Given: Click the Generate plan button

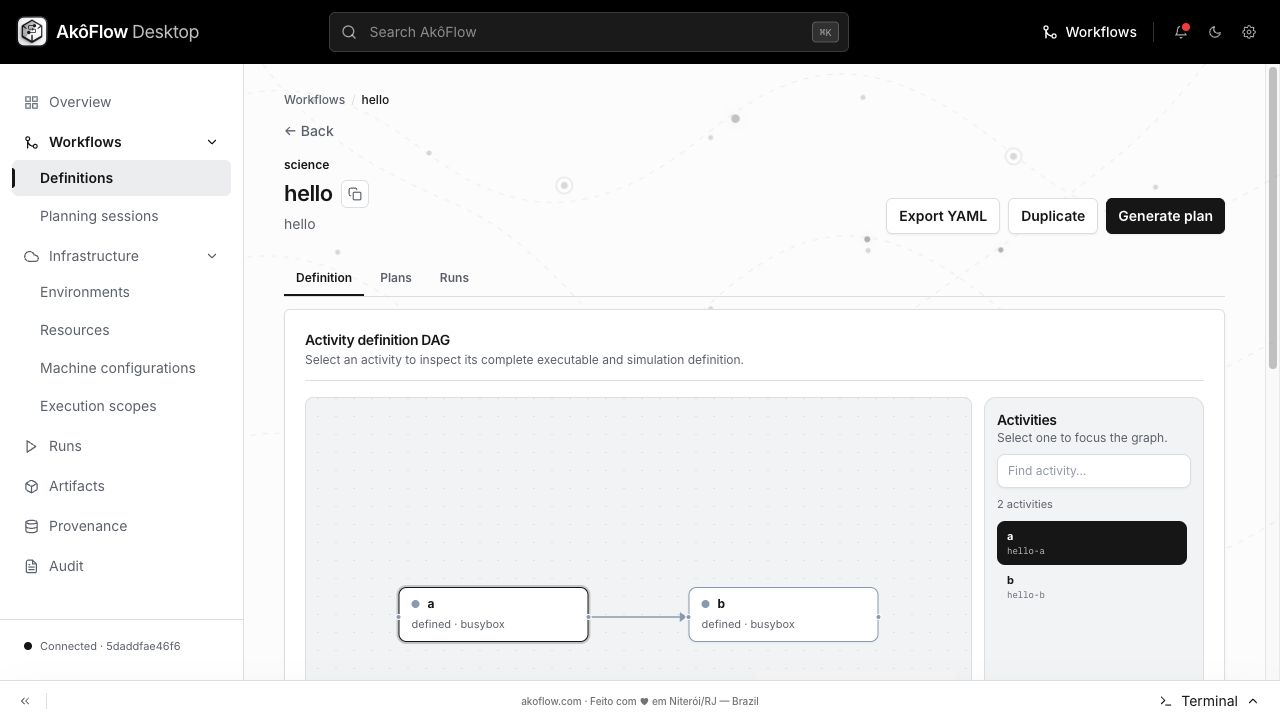Looking at the screenshot, I should click(x=1165, y=216).
